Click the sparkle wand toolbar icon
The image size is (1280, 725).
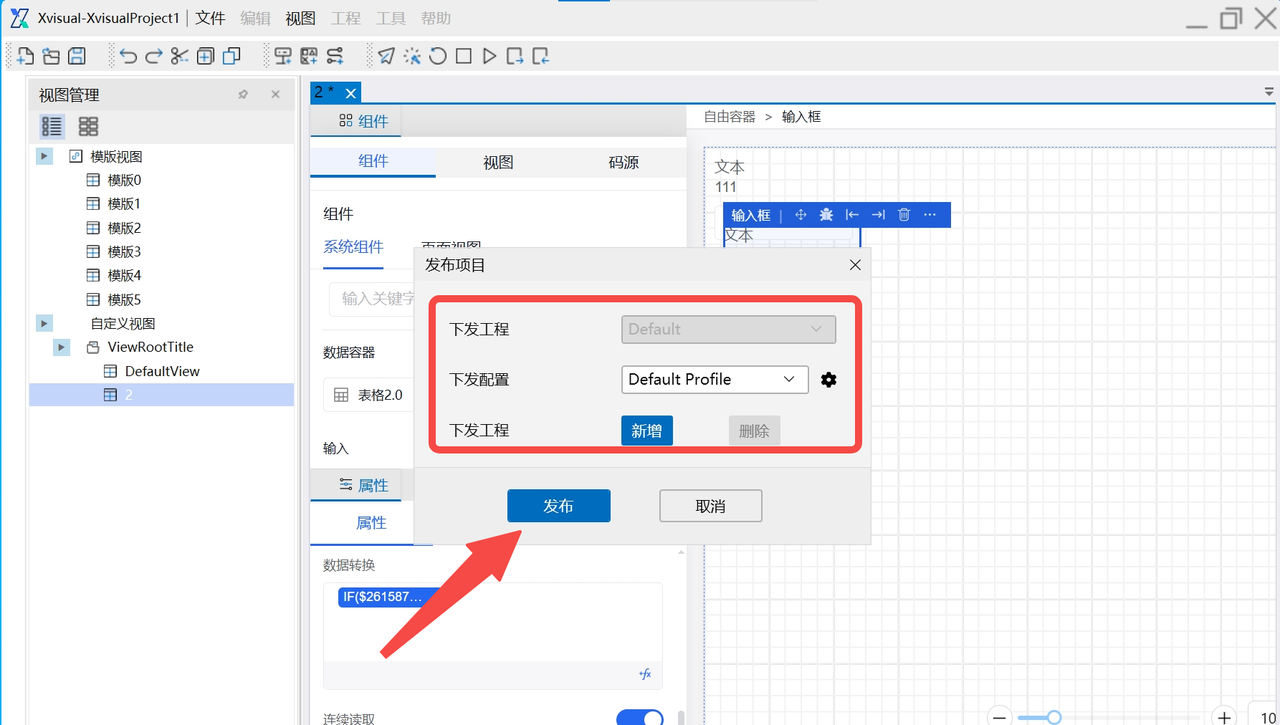point(412,56)
